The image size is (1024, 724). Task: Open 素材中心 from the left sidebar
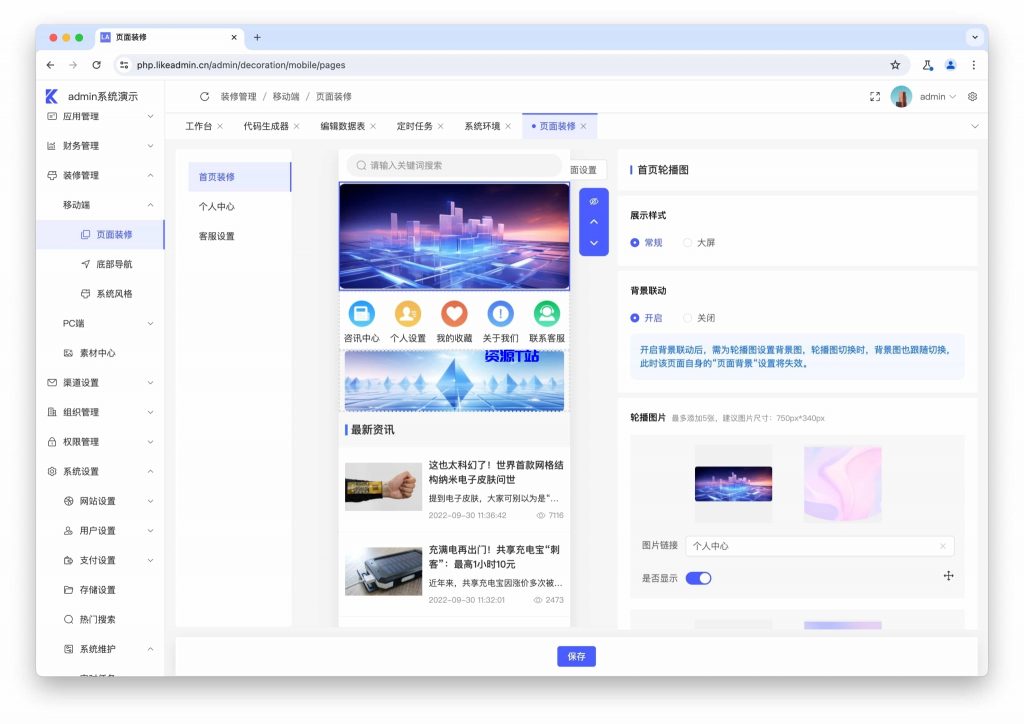pyautogui.click(x=100, y=352)
